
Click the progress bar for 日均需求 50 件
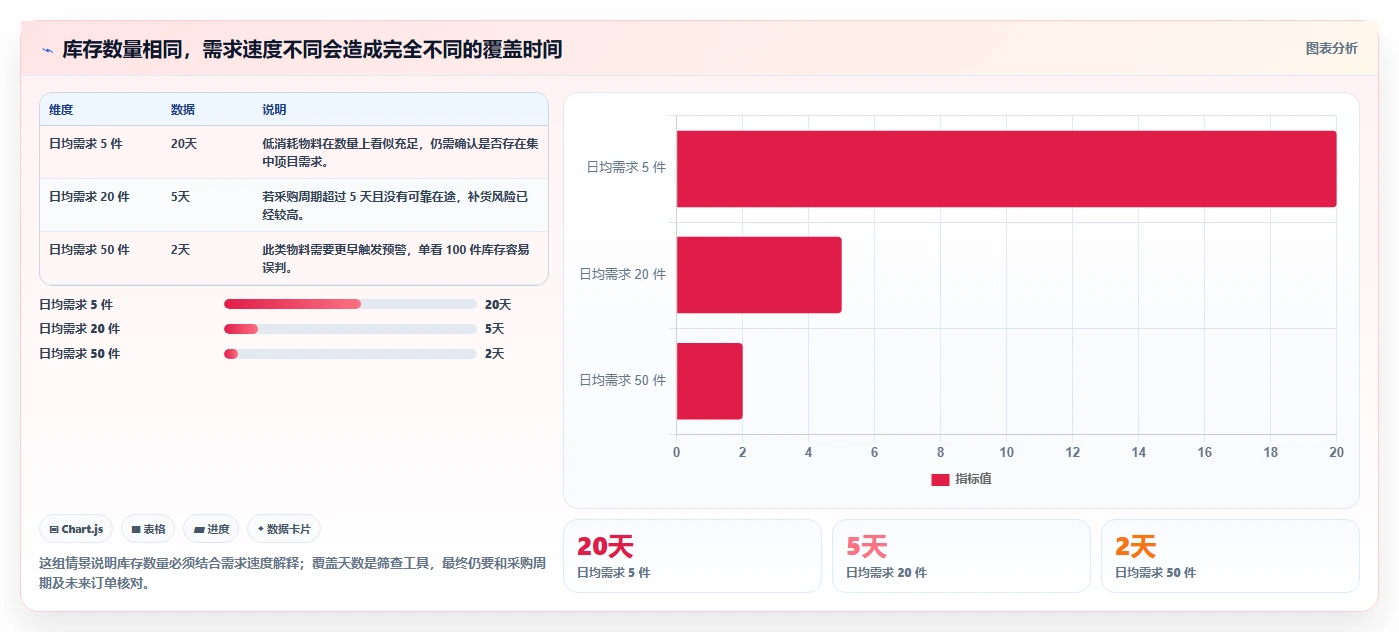(x=350, y=354)
